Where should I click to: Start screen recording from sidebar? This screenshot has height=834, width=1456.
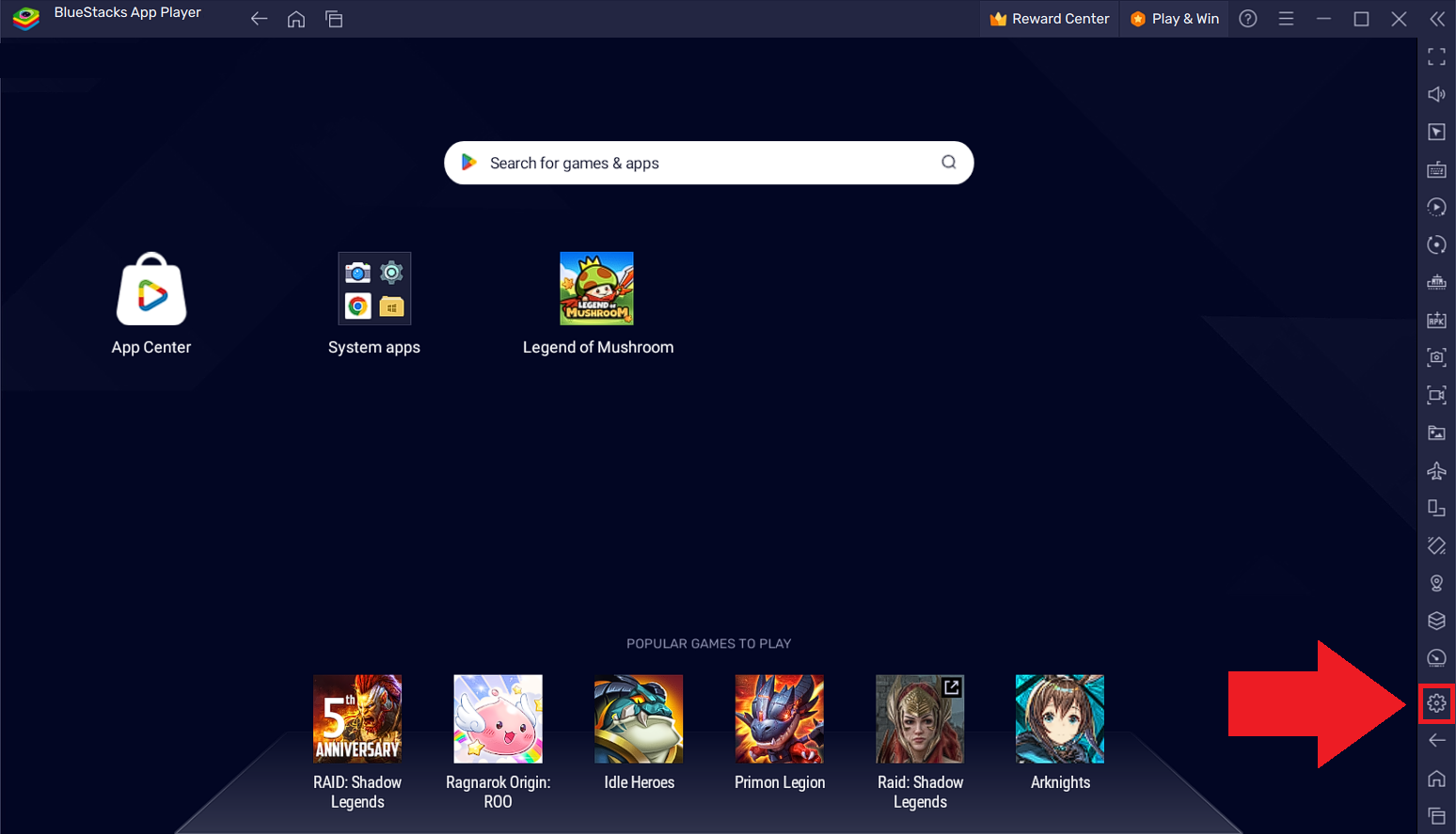1436,395
